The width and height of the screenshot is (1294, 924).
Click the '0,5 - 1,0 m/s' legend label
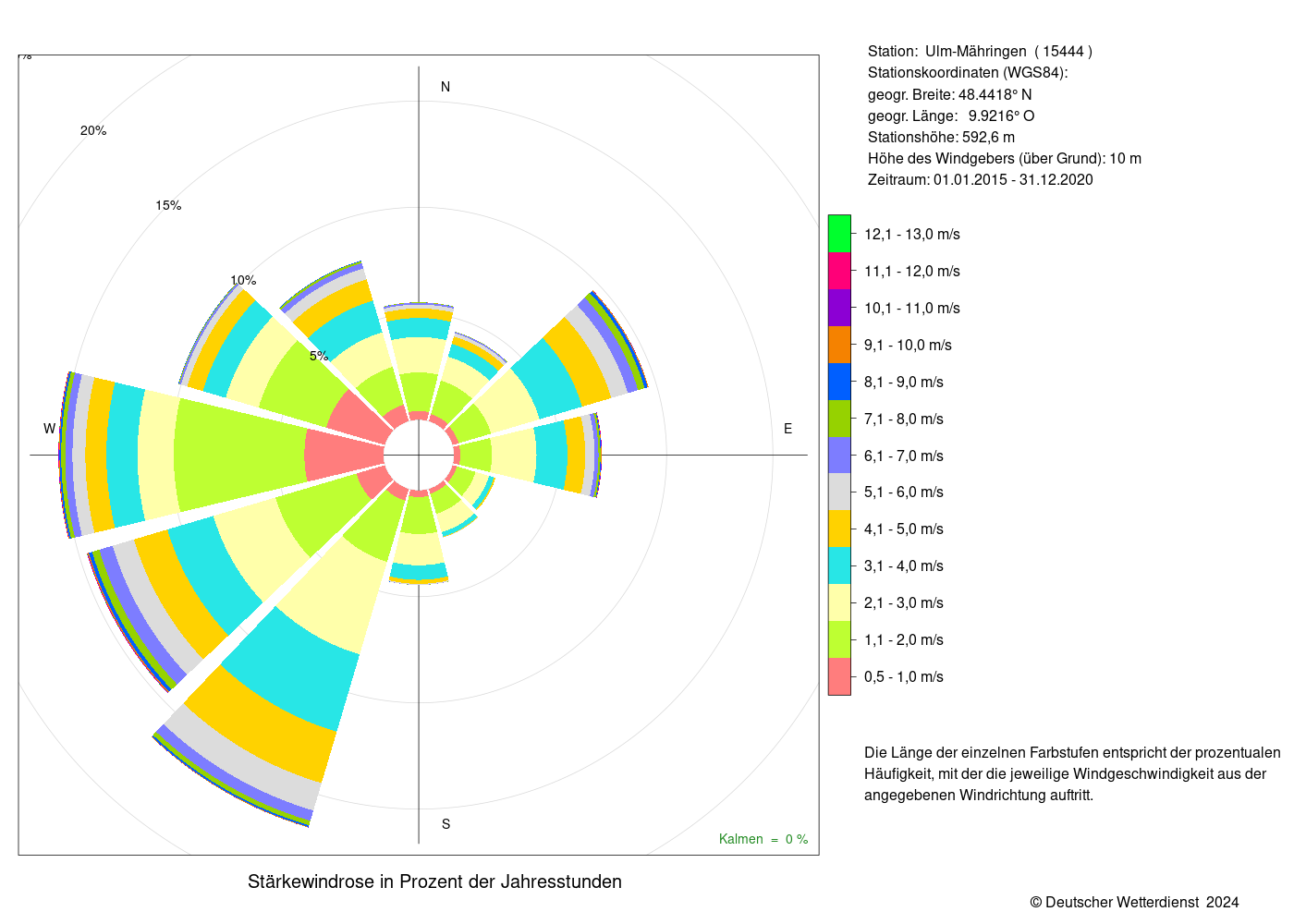904,676
